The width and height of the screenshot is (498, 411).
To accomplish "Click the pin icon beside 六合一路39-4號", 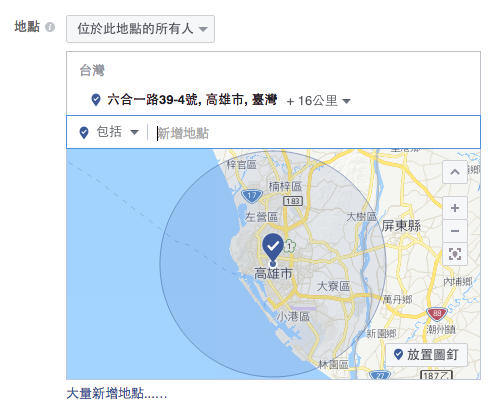I will 96,100.
